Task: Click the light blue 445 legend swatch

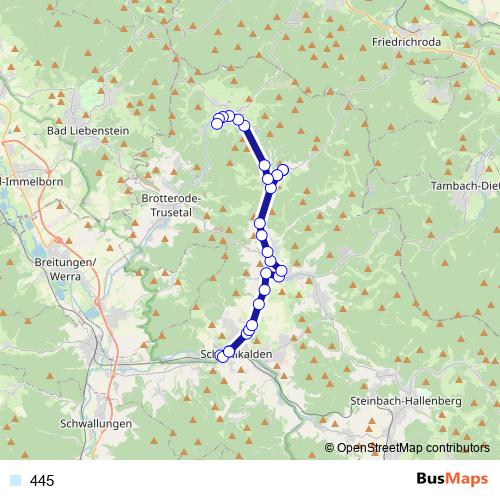Action: (x=15, y=480)
